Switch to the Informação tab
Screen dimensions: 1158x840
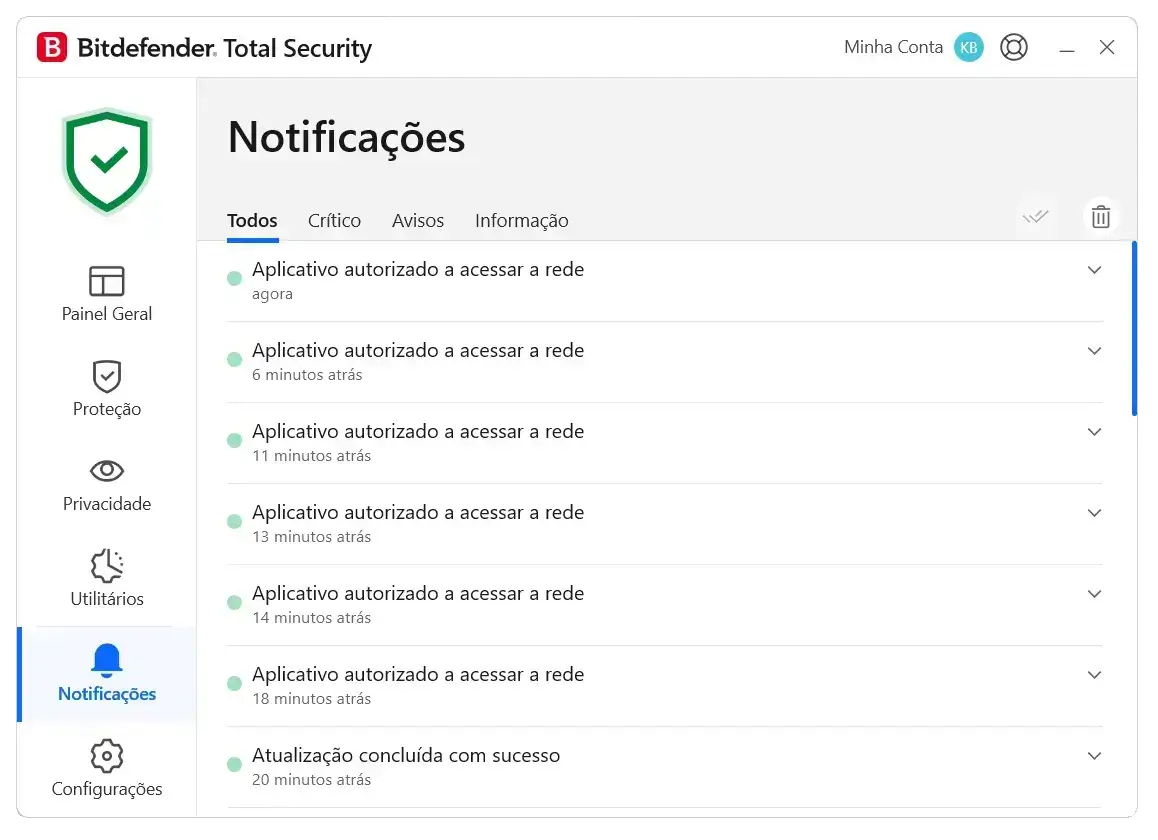(x=521, y=220)
